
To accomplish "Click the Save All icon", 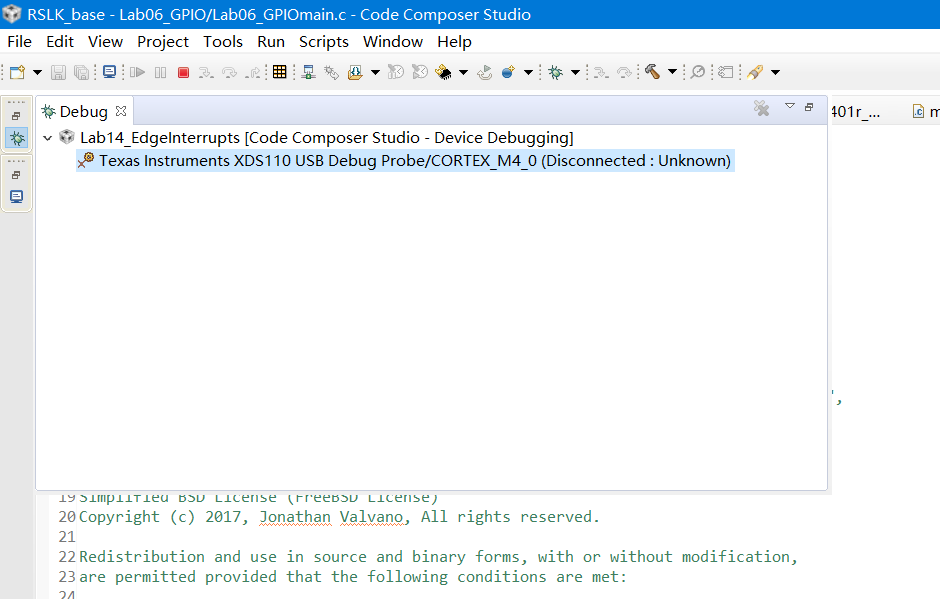I will 81,73.
